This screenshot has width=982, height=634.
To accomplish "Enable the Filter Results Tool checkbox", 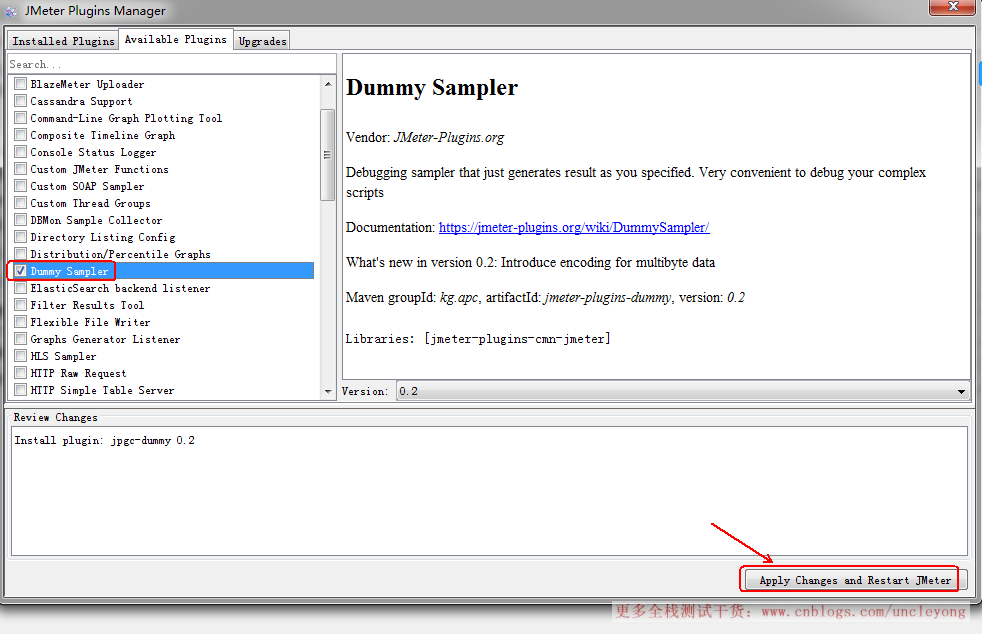I will tap(21, 305).
